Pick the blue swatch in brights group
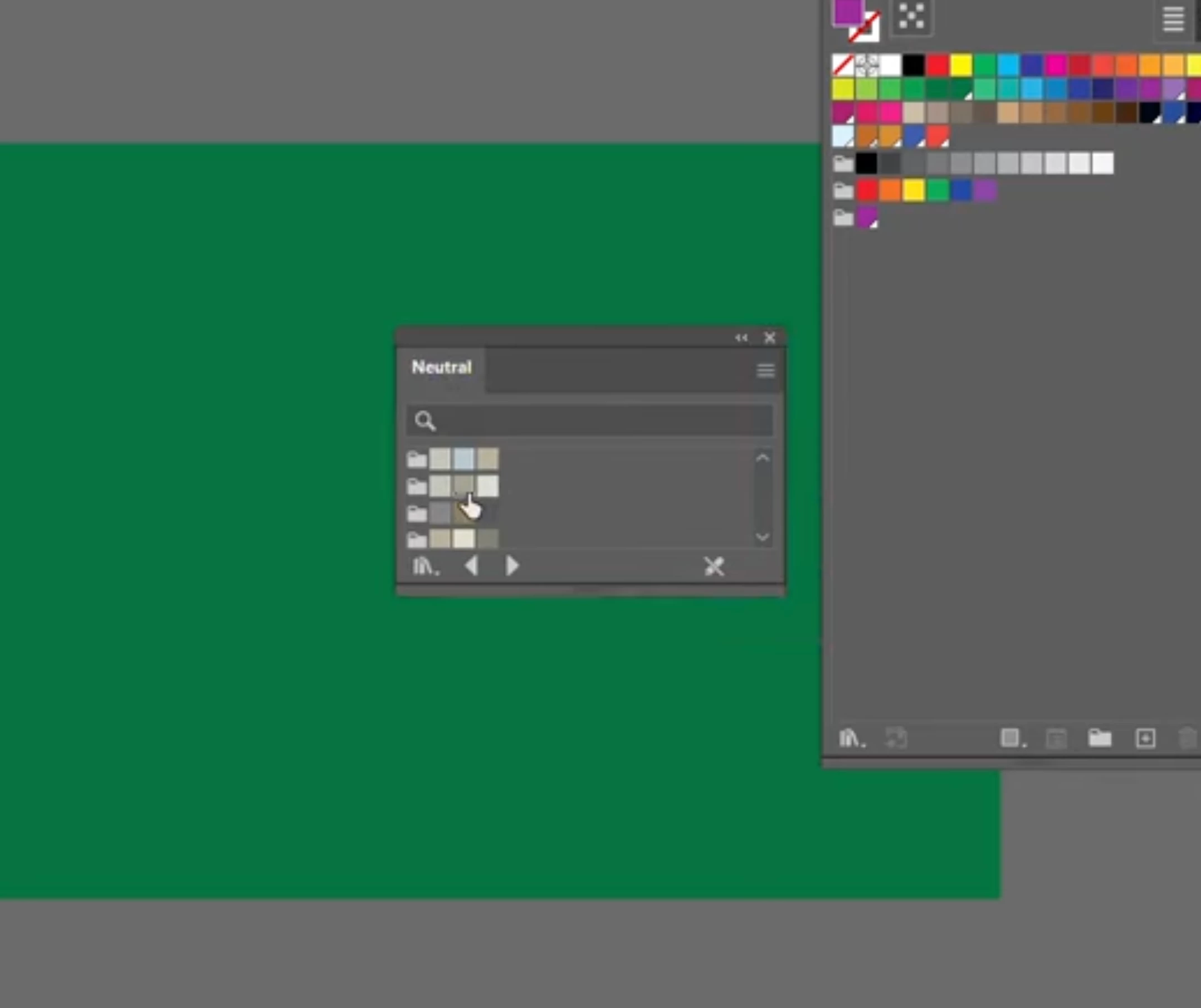This screenshot has width=1201, height=1008. (x=961, y=190)
